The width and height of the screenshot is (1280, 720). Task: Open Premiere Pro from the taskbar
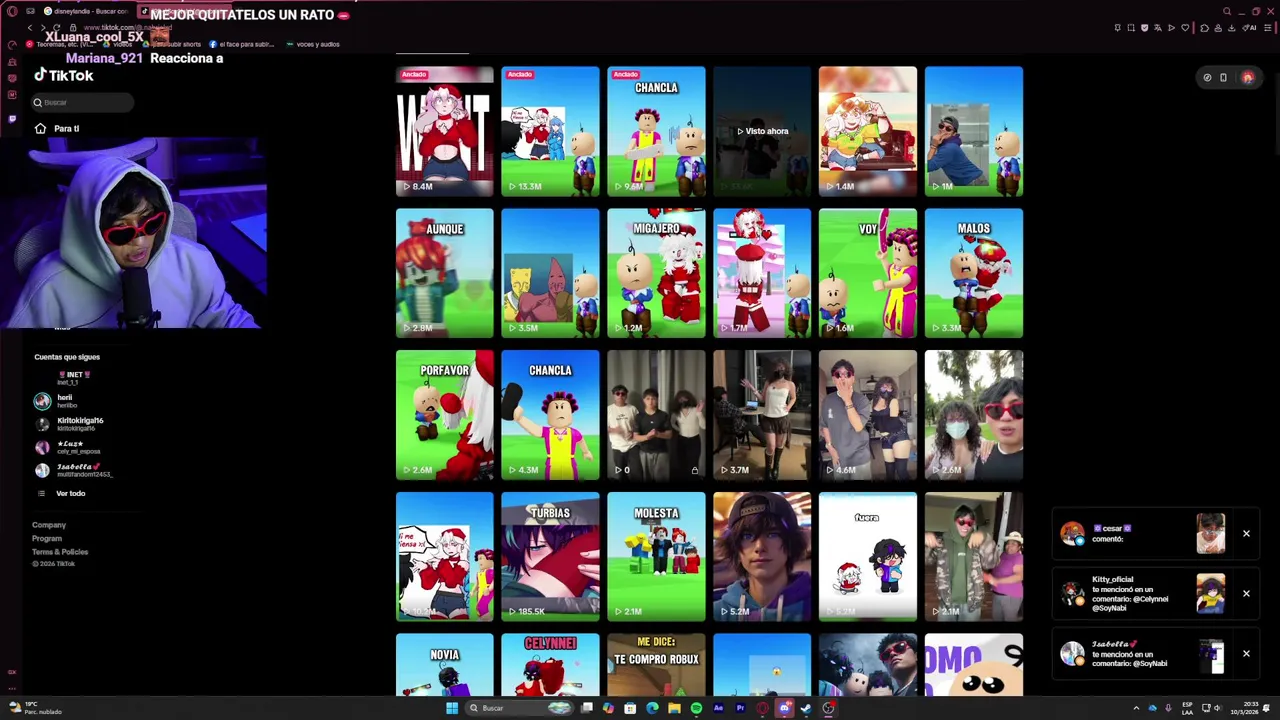740,708
